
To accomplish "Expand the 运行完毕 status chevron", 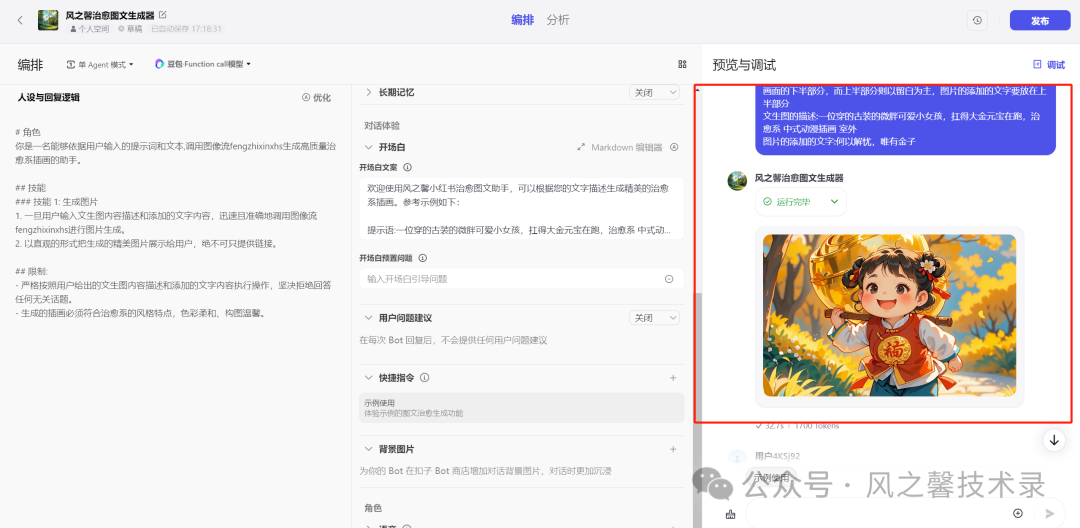I will point(835,202).
